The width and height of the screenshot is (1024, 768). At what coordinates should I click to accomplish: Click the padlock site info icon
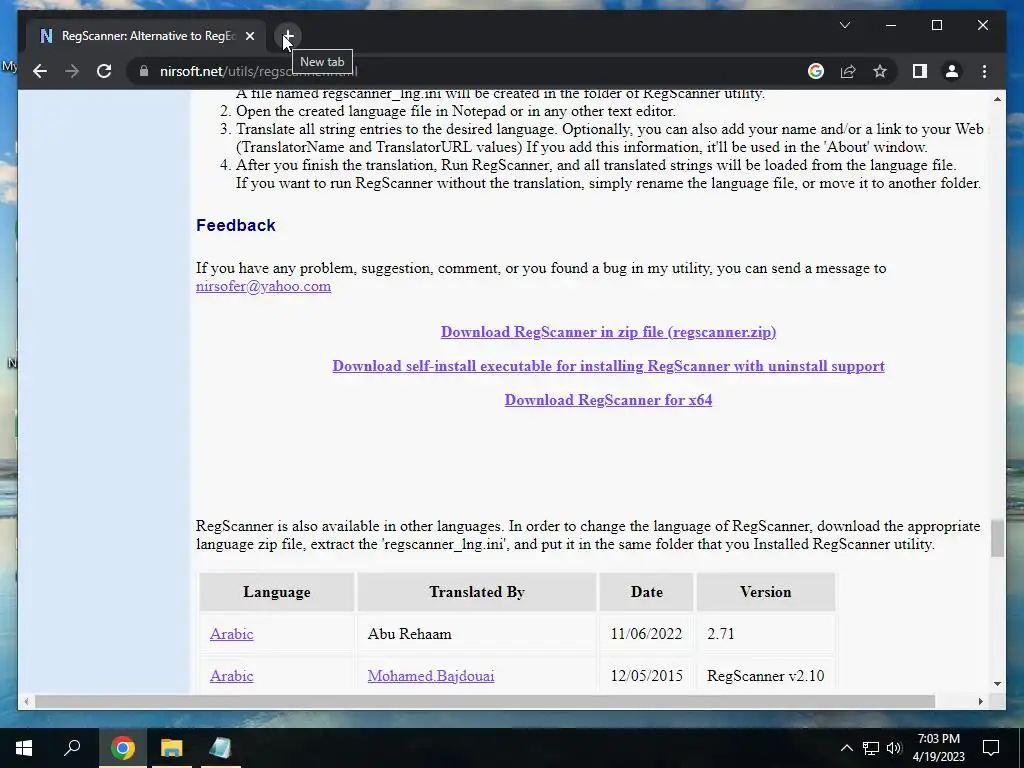coord(144,71)
